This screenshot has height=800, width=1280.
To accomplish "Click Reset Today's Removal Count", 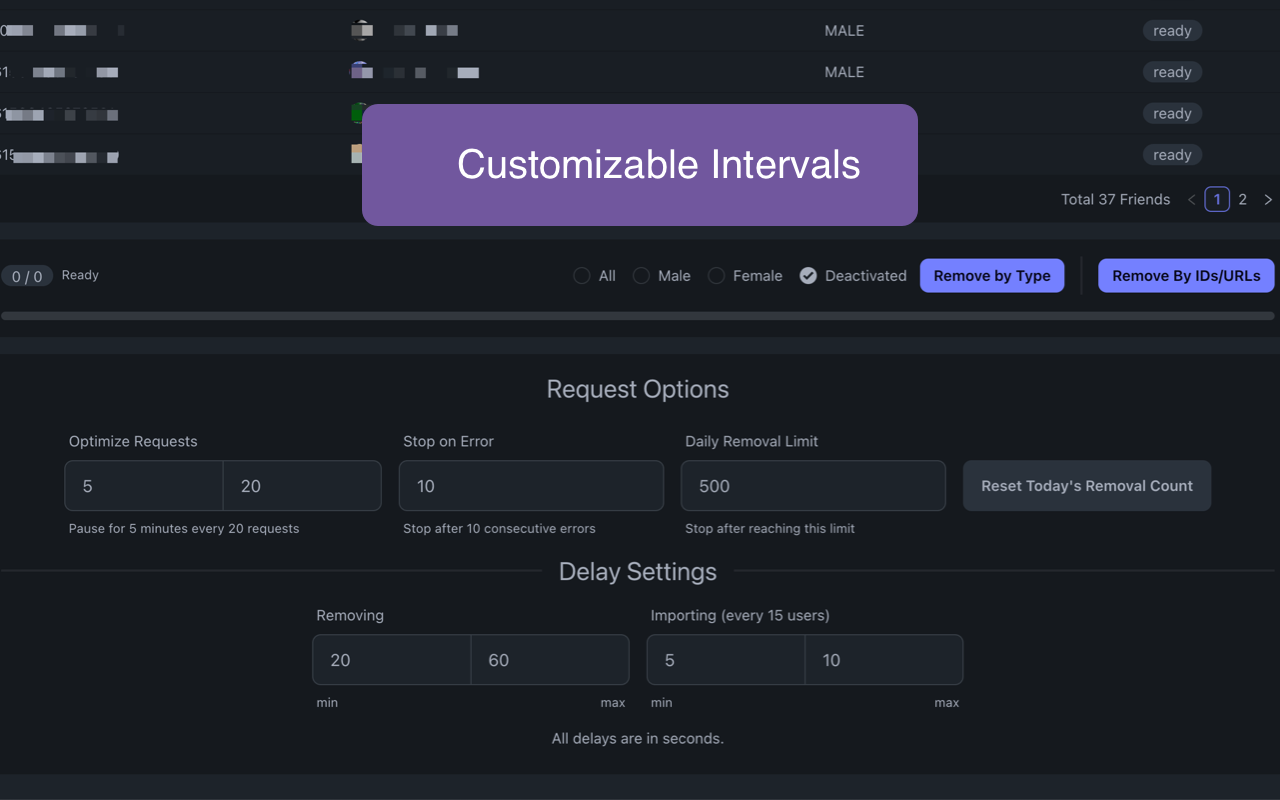I will [1087, 486].
